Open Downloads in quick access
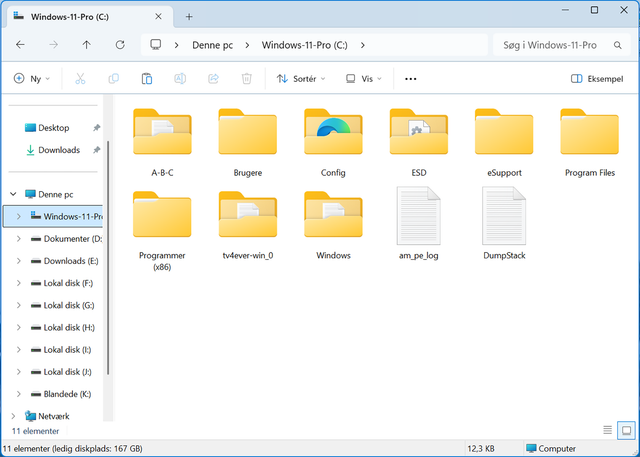This screenshot has height=457, width=640. 53,150
